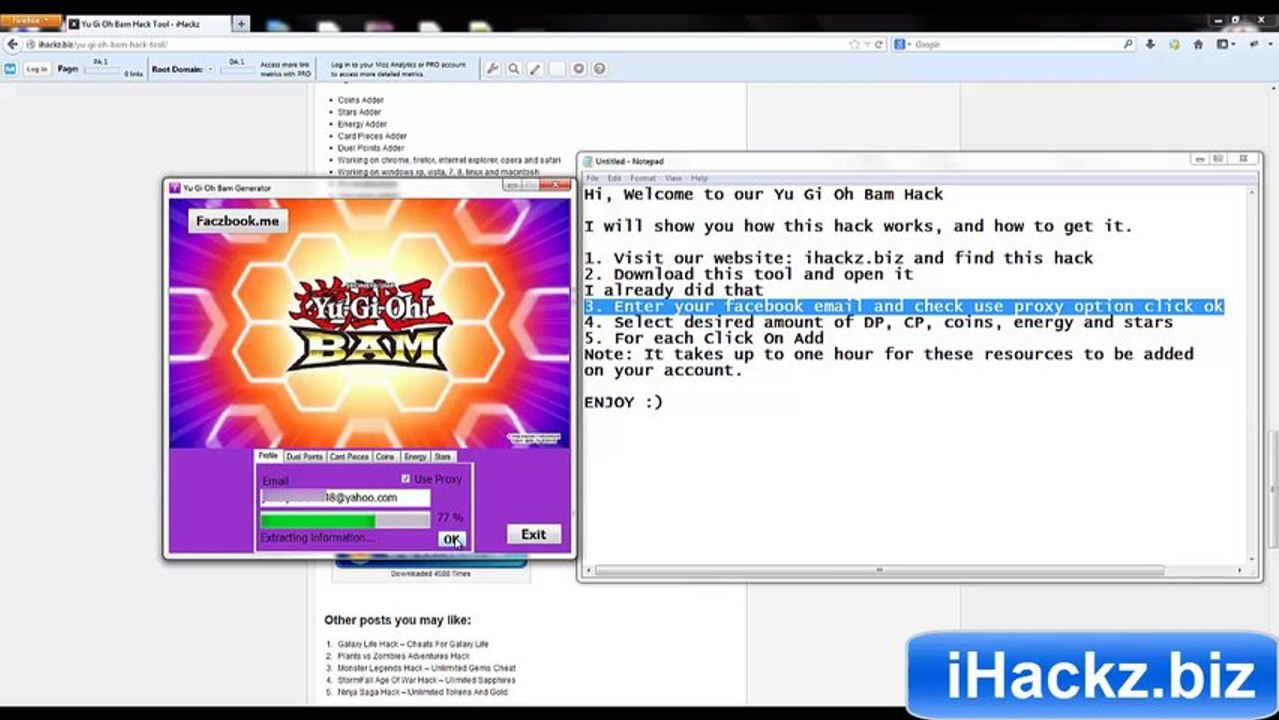1279x720 pixels.
Task: Open the Notepad File menu
Action: [x=592, y=178]
